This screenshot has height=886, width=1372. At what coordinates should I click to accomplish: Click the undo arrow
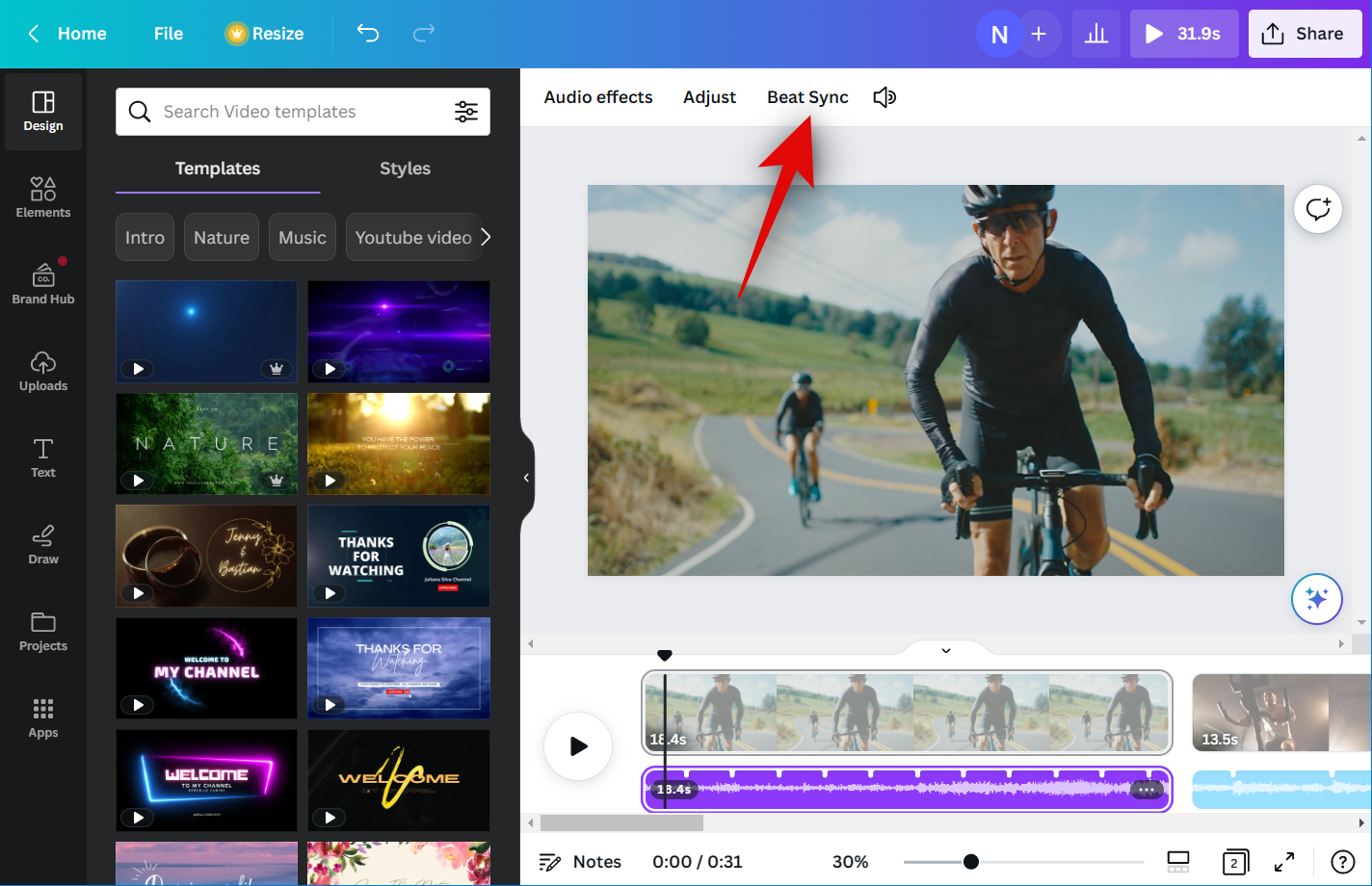point(368,34)
